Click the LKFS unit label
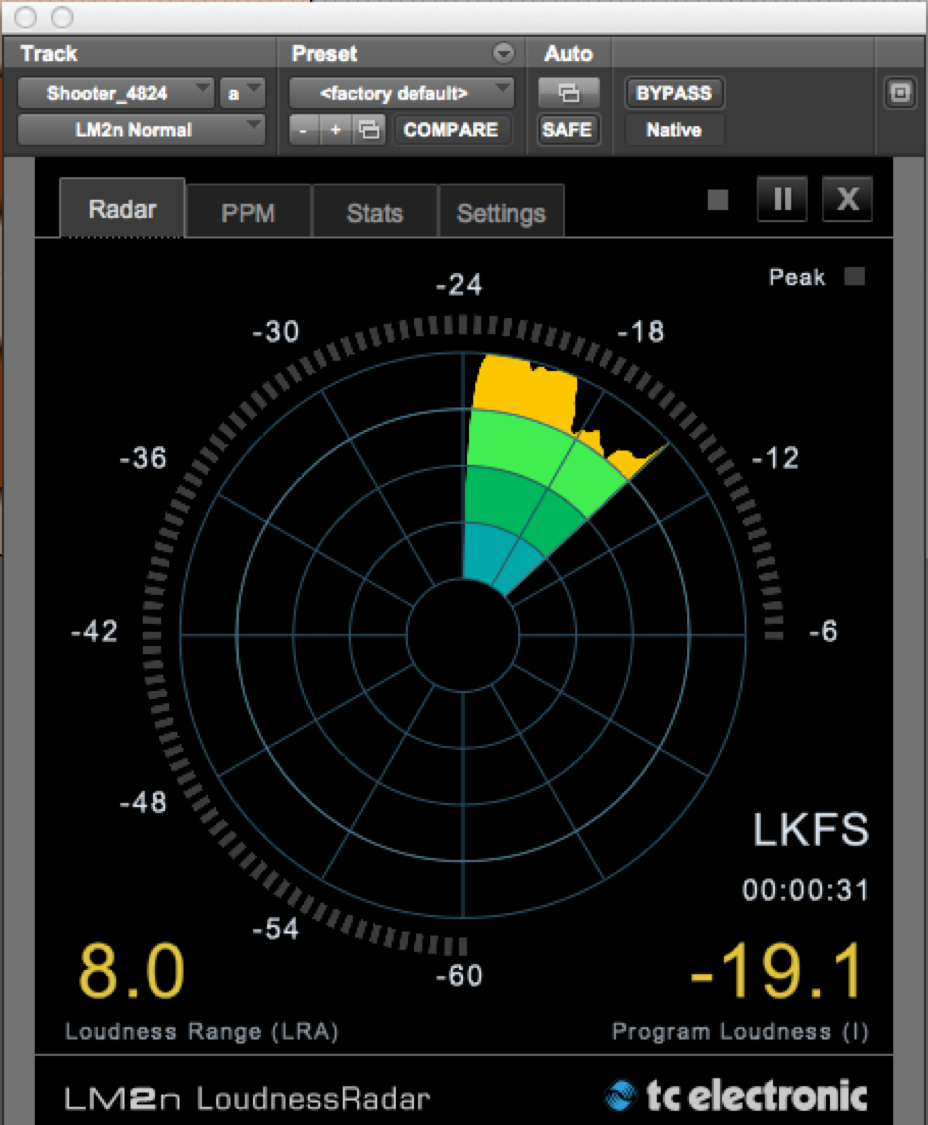 (811, 830)
